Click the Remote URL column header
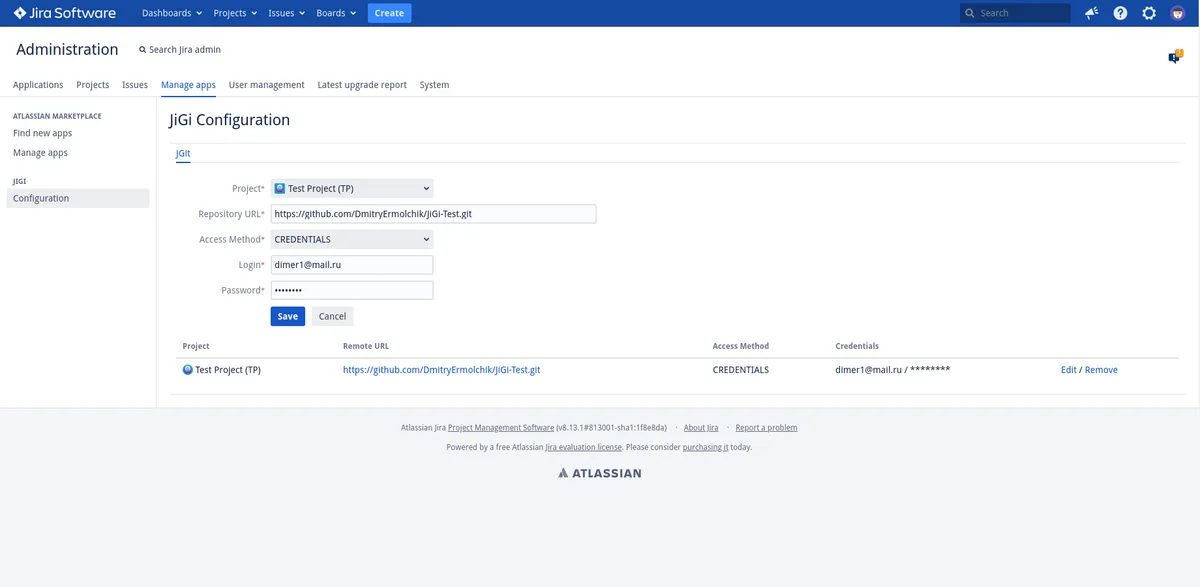The width and height of the screenshot is (1200, 587). (366, 346)
